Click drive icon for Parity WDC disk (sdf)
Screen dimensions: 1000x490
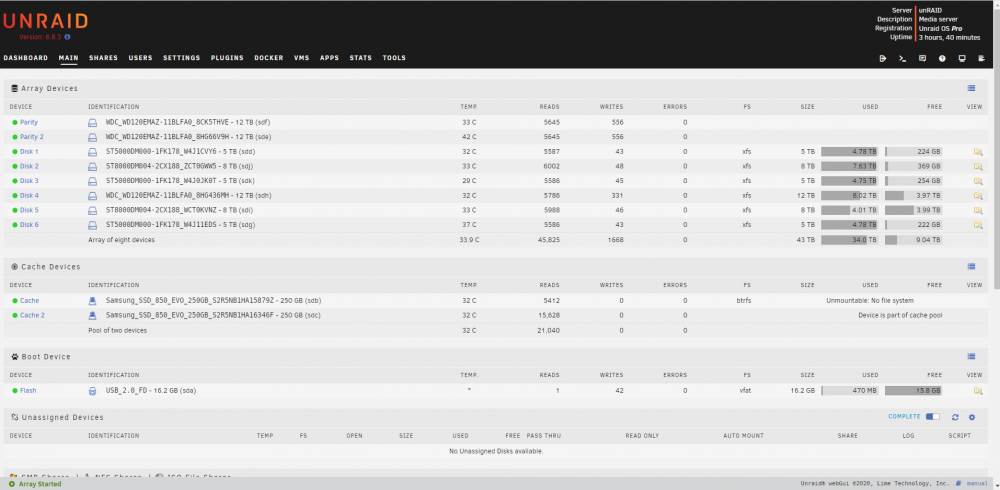[92, 122]
